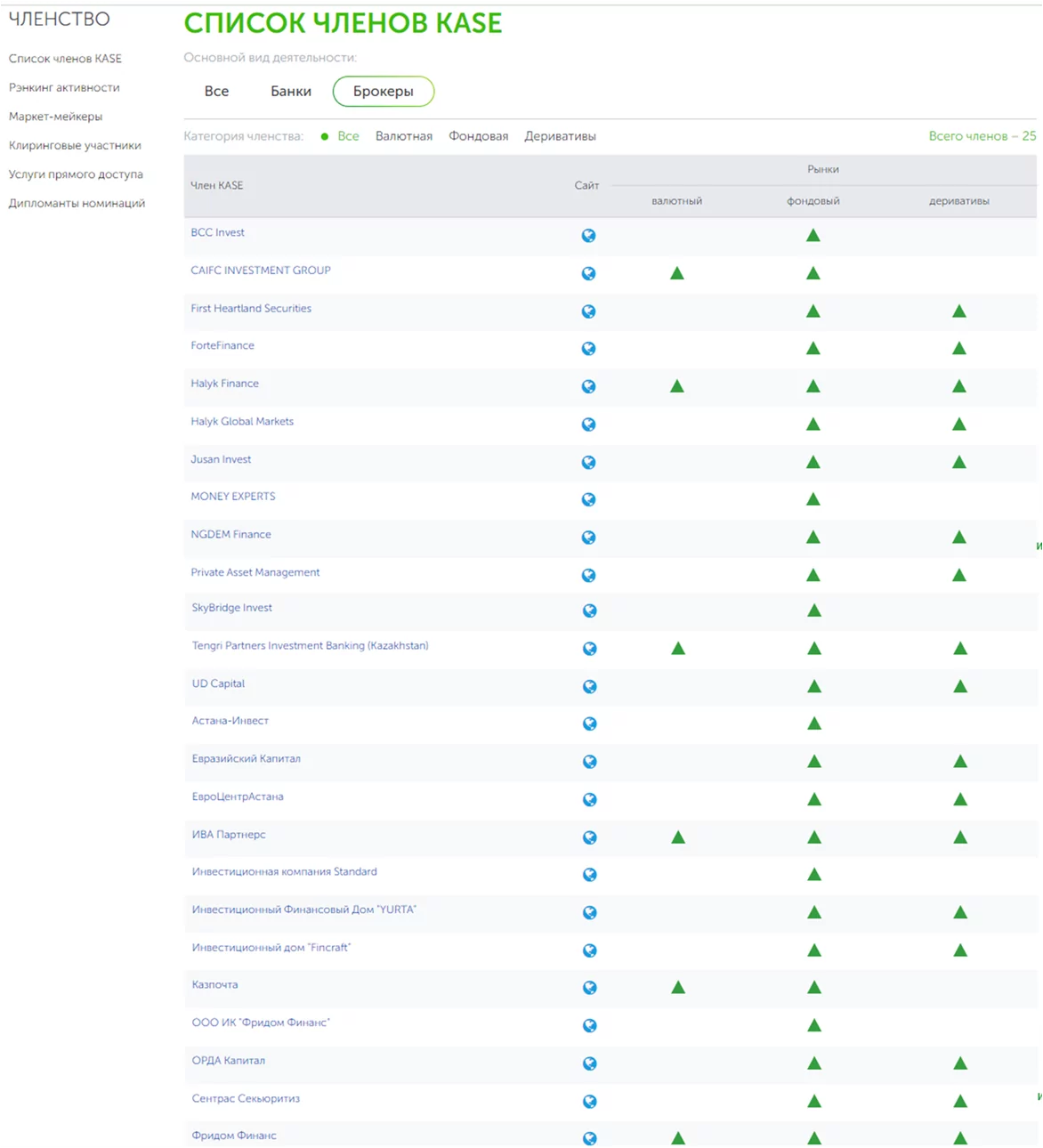Click Tengri Partners Investment Banking globe icon
Image resolution: width=1043 pixels, height=1148 pixels.
pos(589,649)
